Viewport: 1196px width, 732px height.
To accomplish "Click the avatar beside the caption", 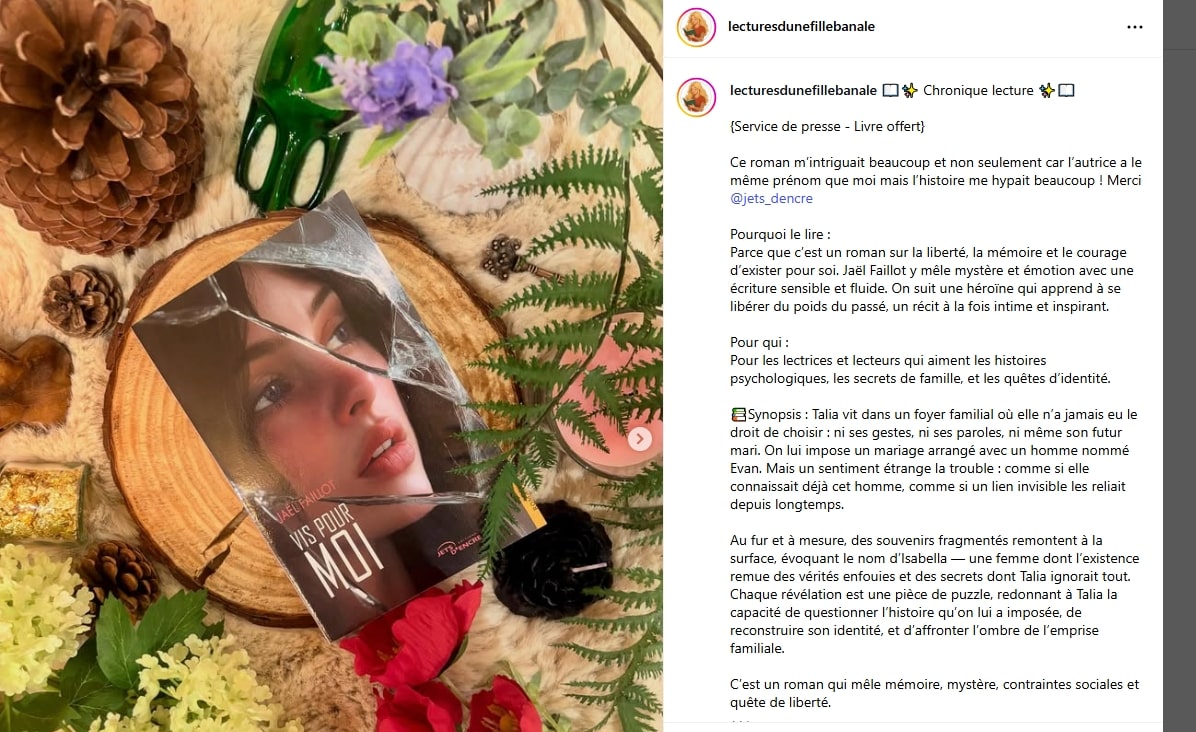I will [696, 97].
